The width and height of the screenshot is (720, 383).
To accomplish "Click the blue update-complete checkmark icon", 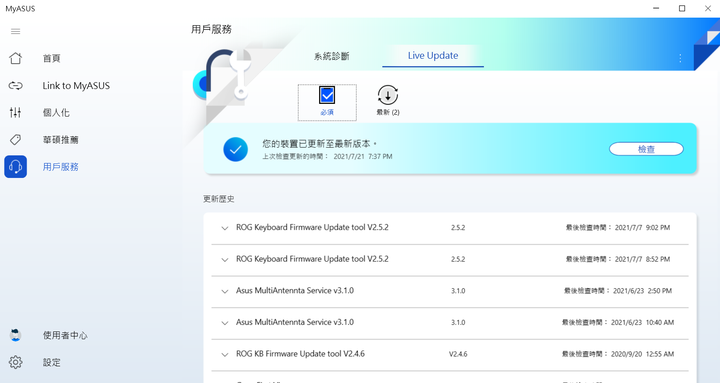I will tap(236, 149).
